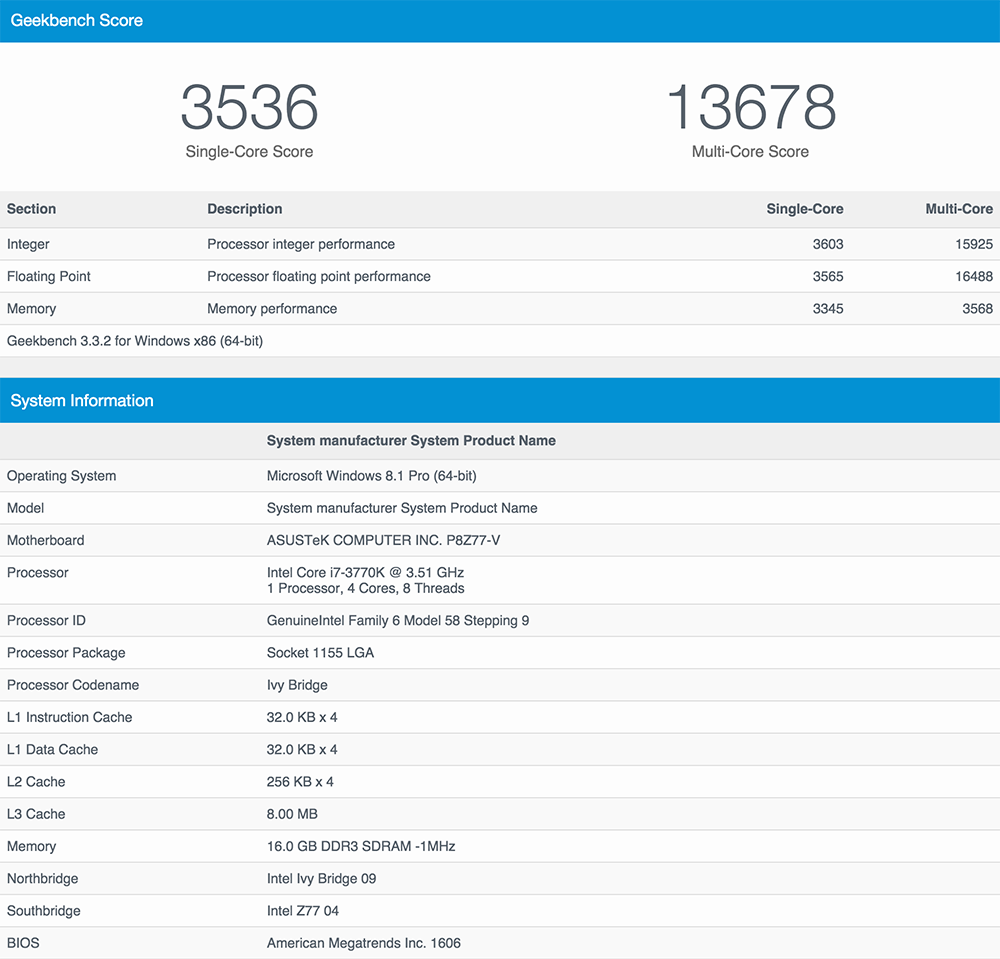Click the American Megatrends BIOS value
The width and height of the screenshot is (1000, 959).
pyautogui.click(x=363, y=943)
